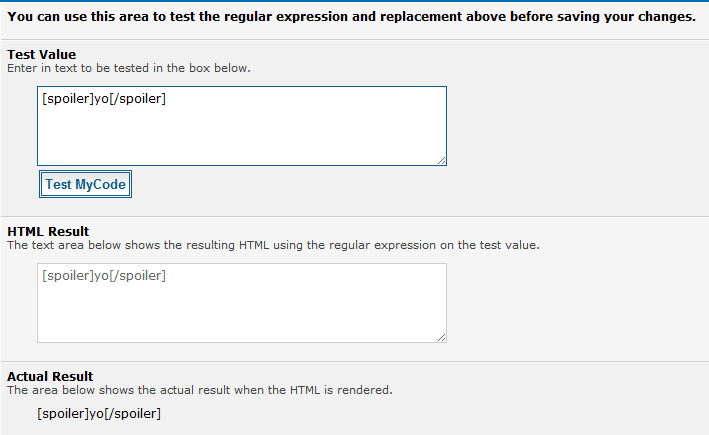Click the "area below shows the actual result" description
This screenshot has width=709, height=435.
[200, 390]
